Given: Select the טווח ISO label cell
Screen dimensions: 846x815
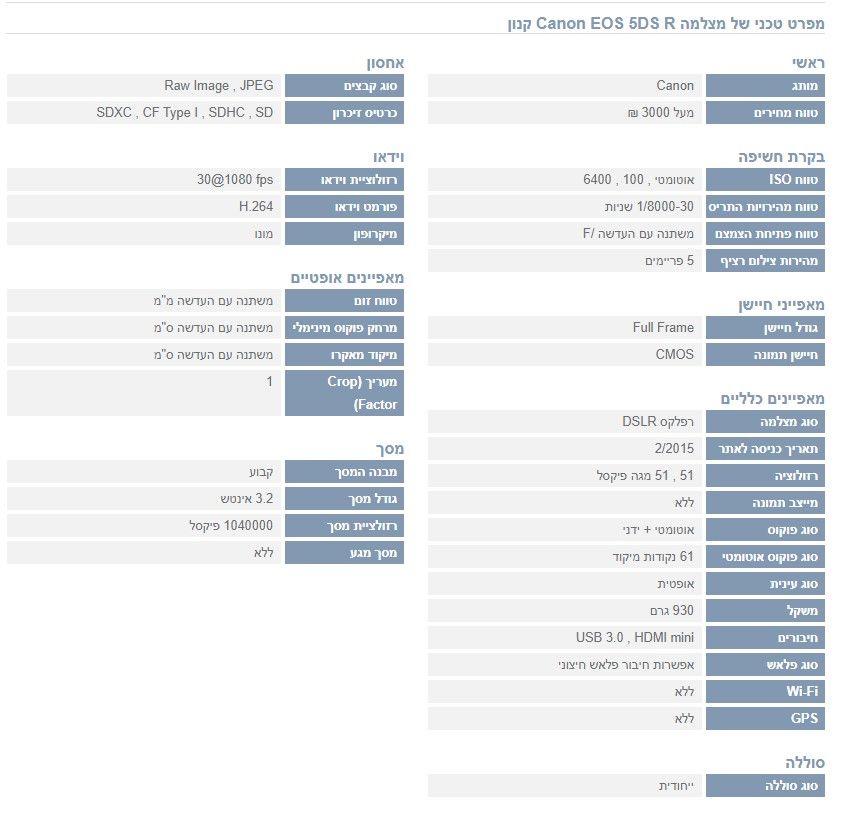Looking at the screenshot, I should tap(765, 180).
